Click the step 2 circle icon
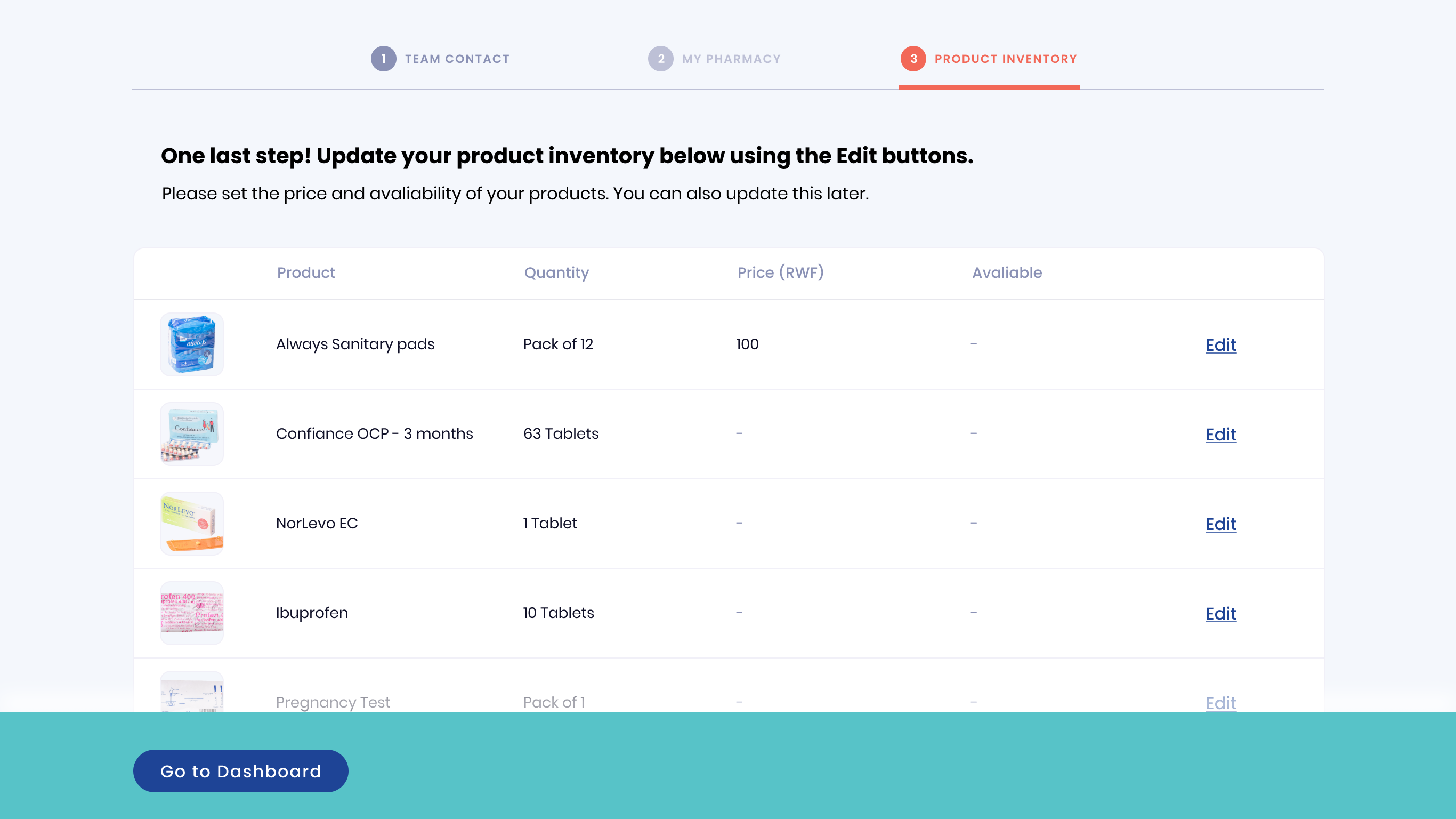Screen dimensions: 1456x819 [x=660, y=59]
